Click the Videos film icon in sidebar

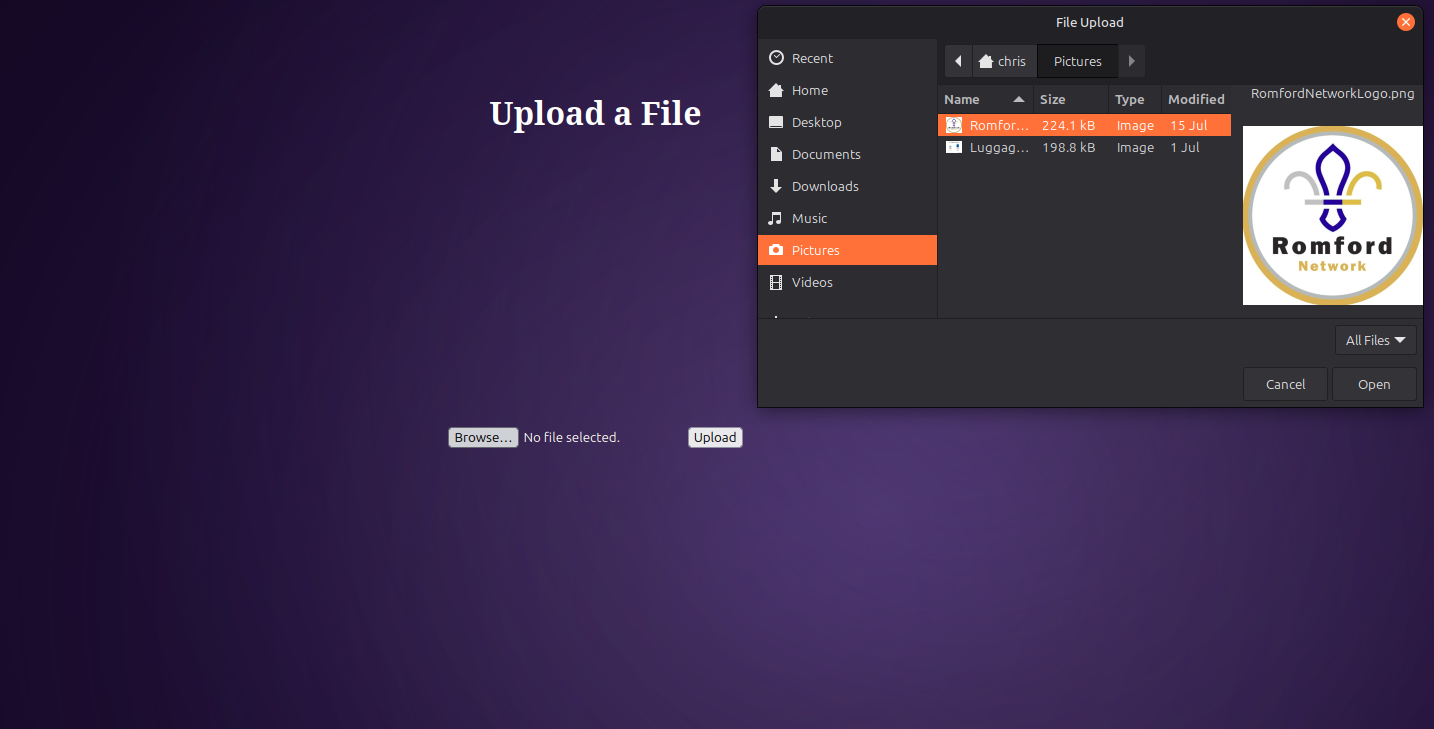pyautogui.click(x=776, y=282)
